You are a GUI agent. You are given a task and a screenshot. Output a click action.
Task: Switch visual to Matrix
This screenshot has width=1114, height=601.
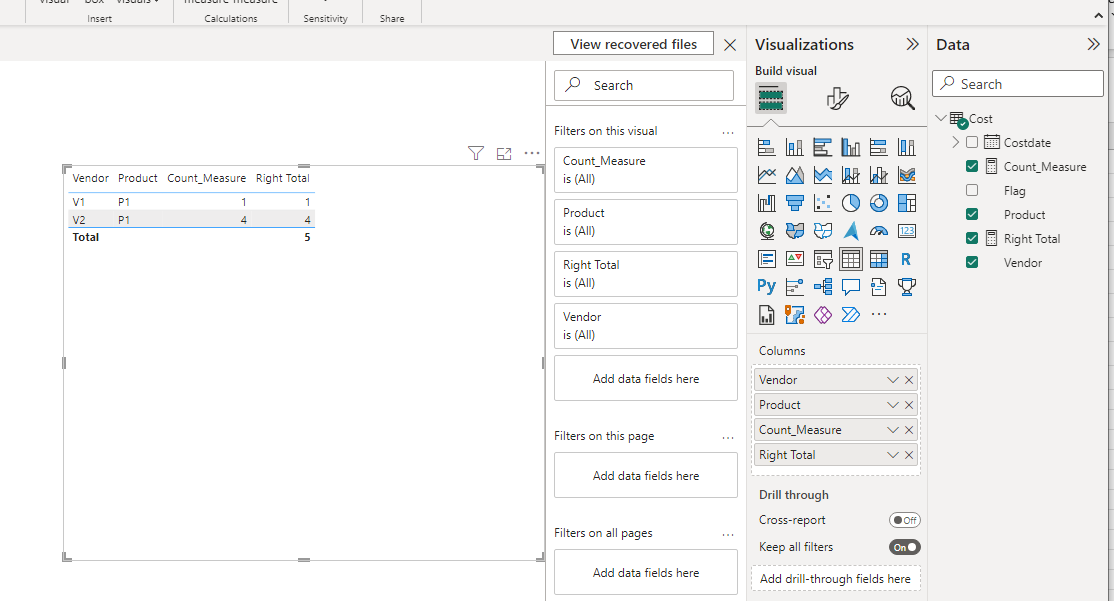879,259
